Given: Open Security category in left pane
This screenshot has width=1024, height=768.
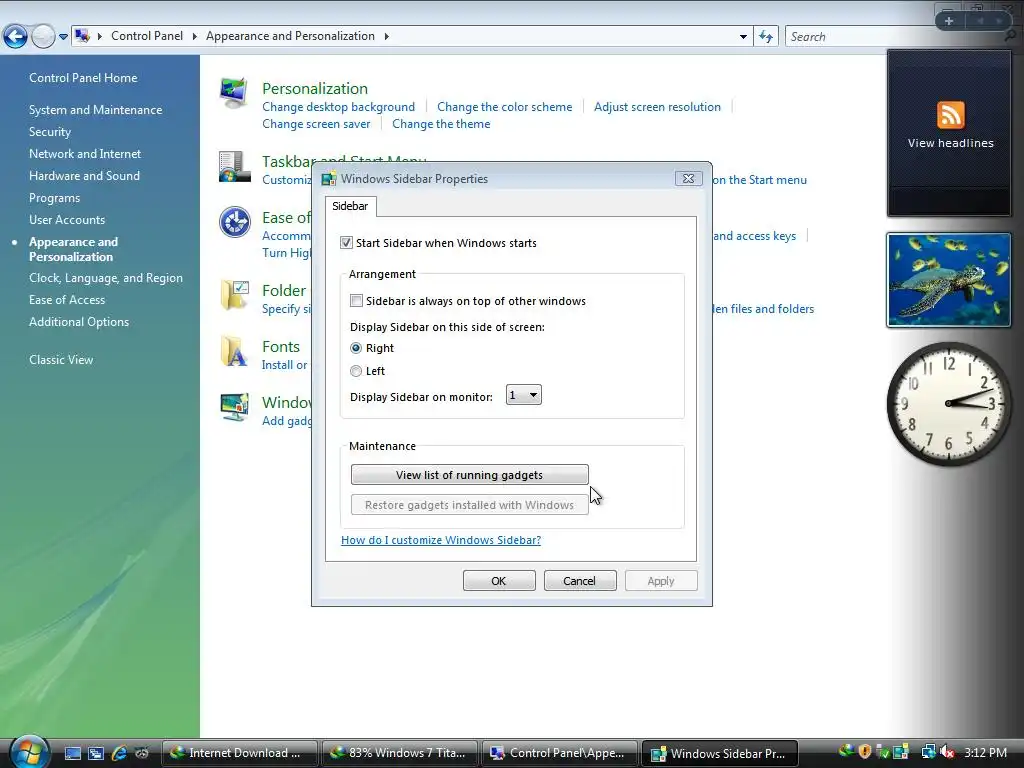Looking at the screenshot, I should coord(50,132).
